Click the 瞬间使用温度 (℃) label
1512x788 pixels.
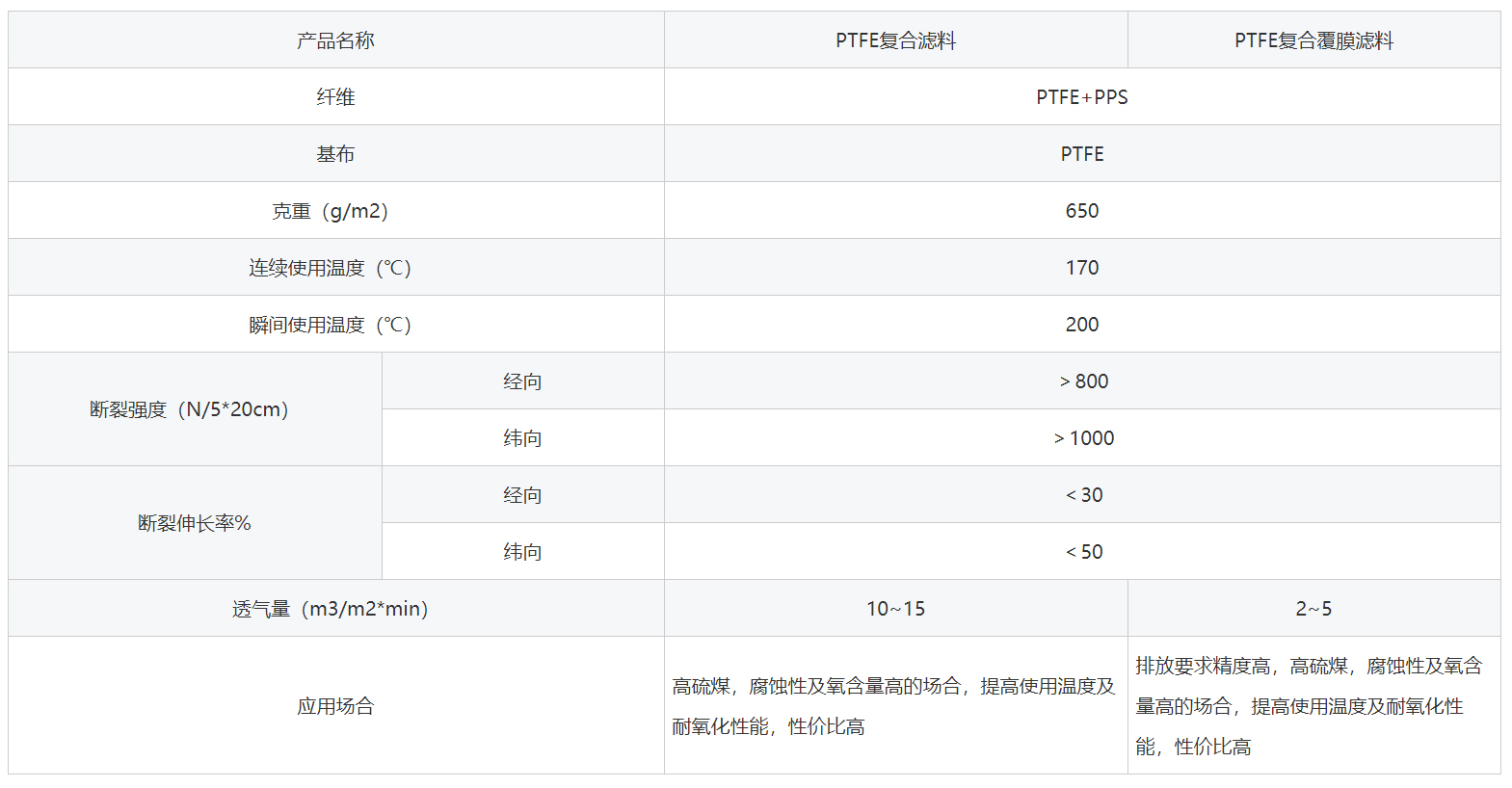point(330,325)
